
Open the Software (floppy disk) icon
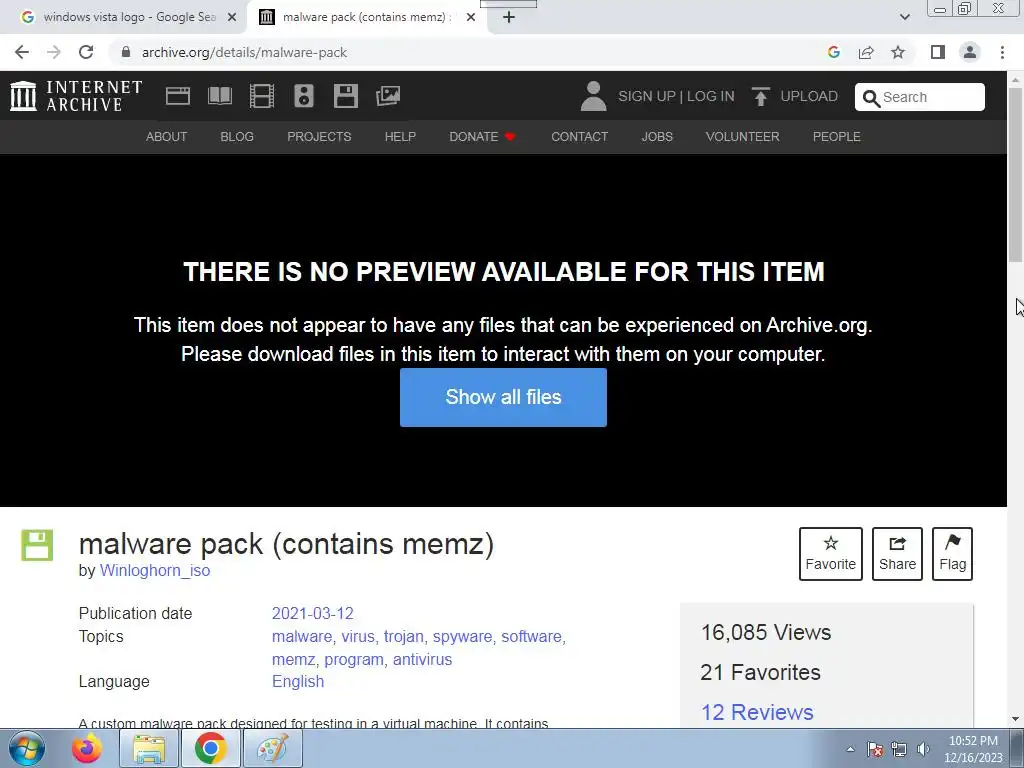[x=345, y=96]
